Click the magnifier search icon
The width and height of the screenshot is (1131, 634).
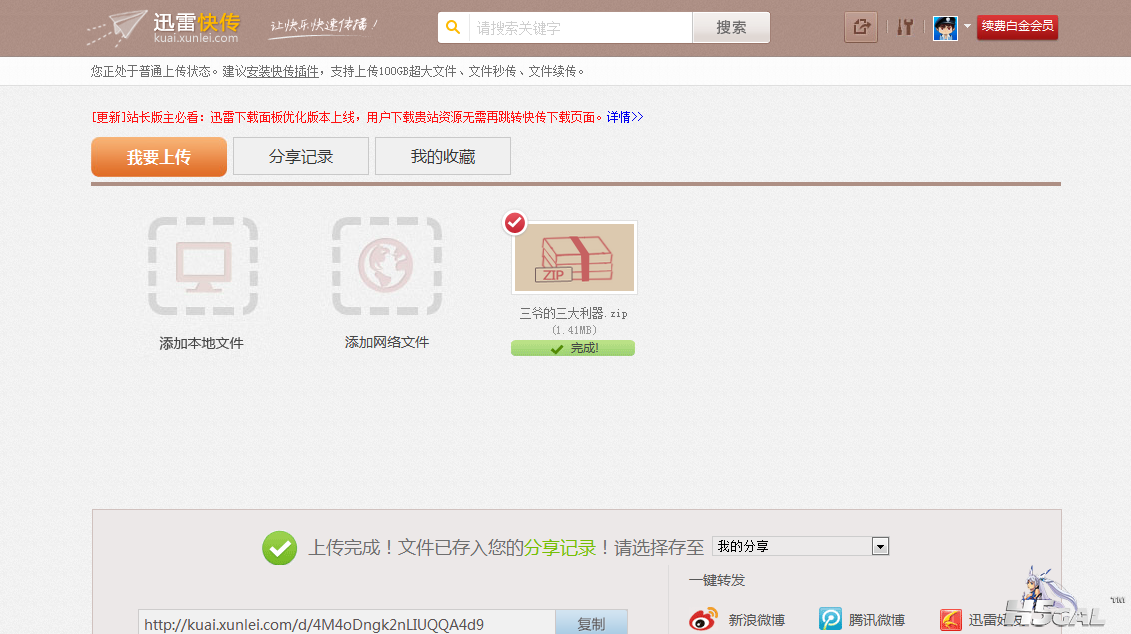coord(453,28)
